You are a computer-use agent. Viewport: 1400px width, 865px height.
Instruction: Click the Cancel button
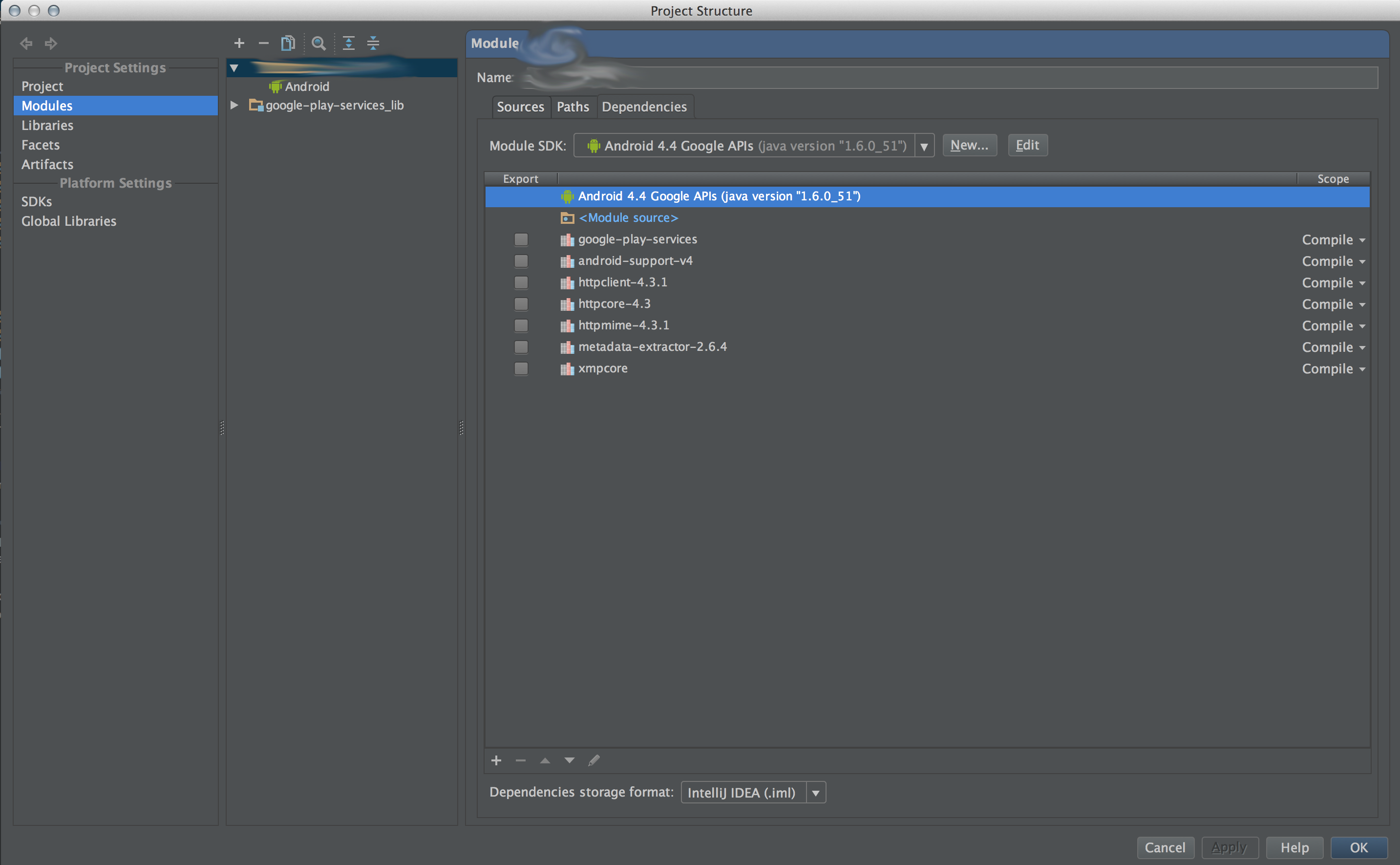click(x=1165, y=847)
